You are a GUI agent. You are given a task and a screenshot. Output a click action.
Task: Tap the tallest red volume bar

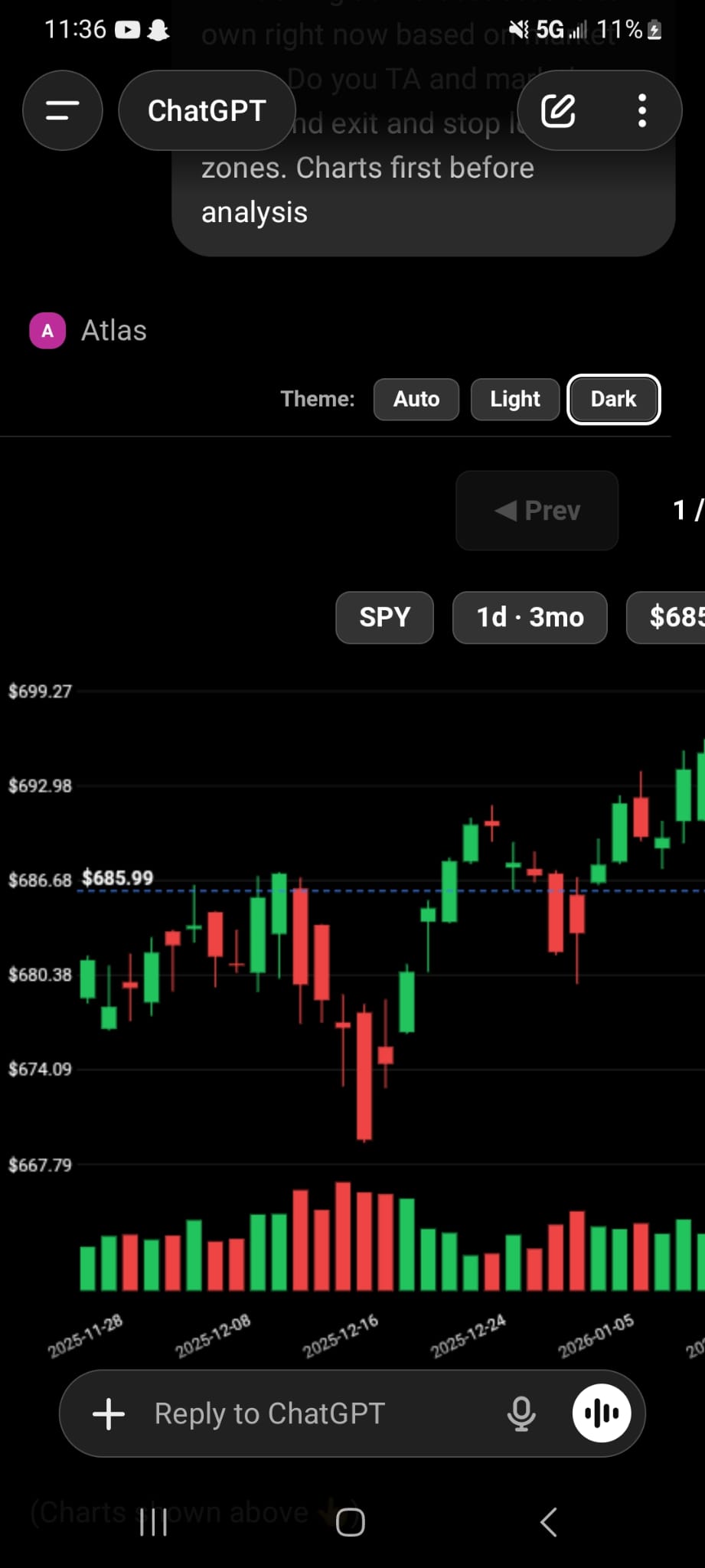[343, 1236]
